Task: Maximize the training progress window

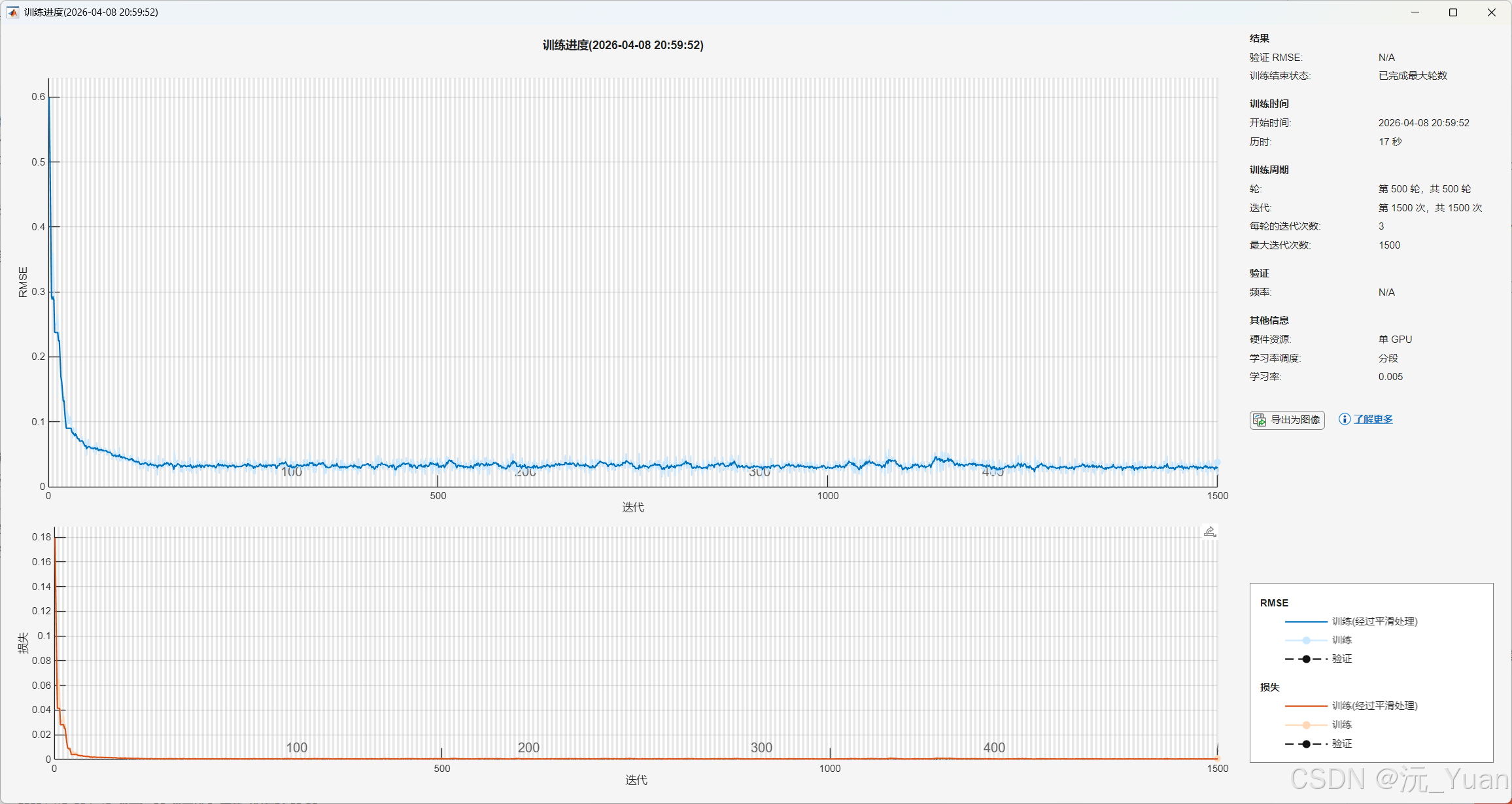Action: [x=1453, y=12]
